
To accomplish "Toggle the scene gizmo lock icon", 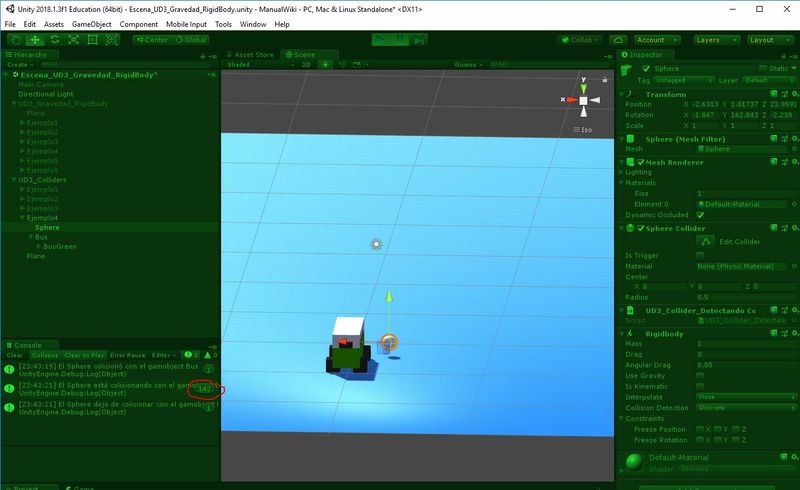I will [605, 80].
